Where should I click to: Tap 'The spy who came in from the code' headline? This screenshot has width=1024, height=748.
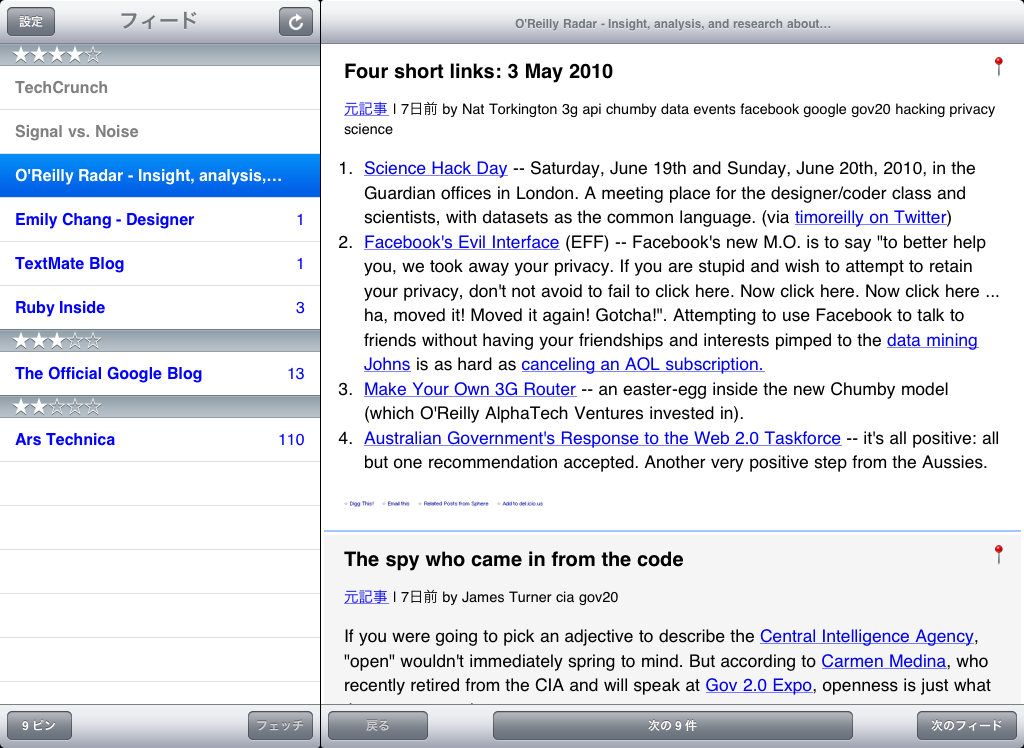pos(514,559)
